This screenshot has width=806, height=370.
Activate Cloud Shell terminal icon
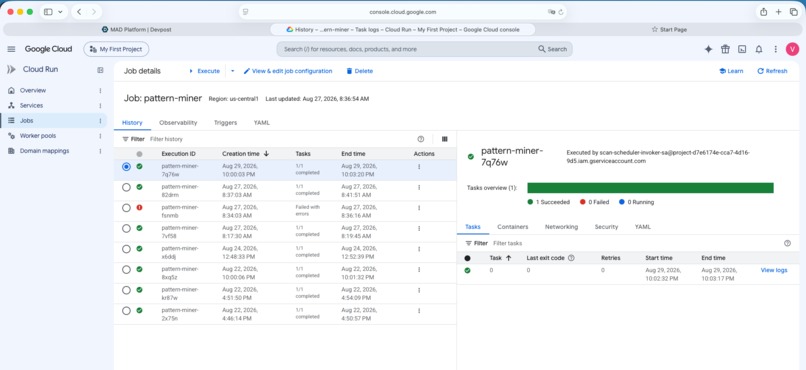tap(742, 49)
